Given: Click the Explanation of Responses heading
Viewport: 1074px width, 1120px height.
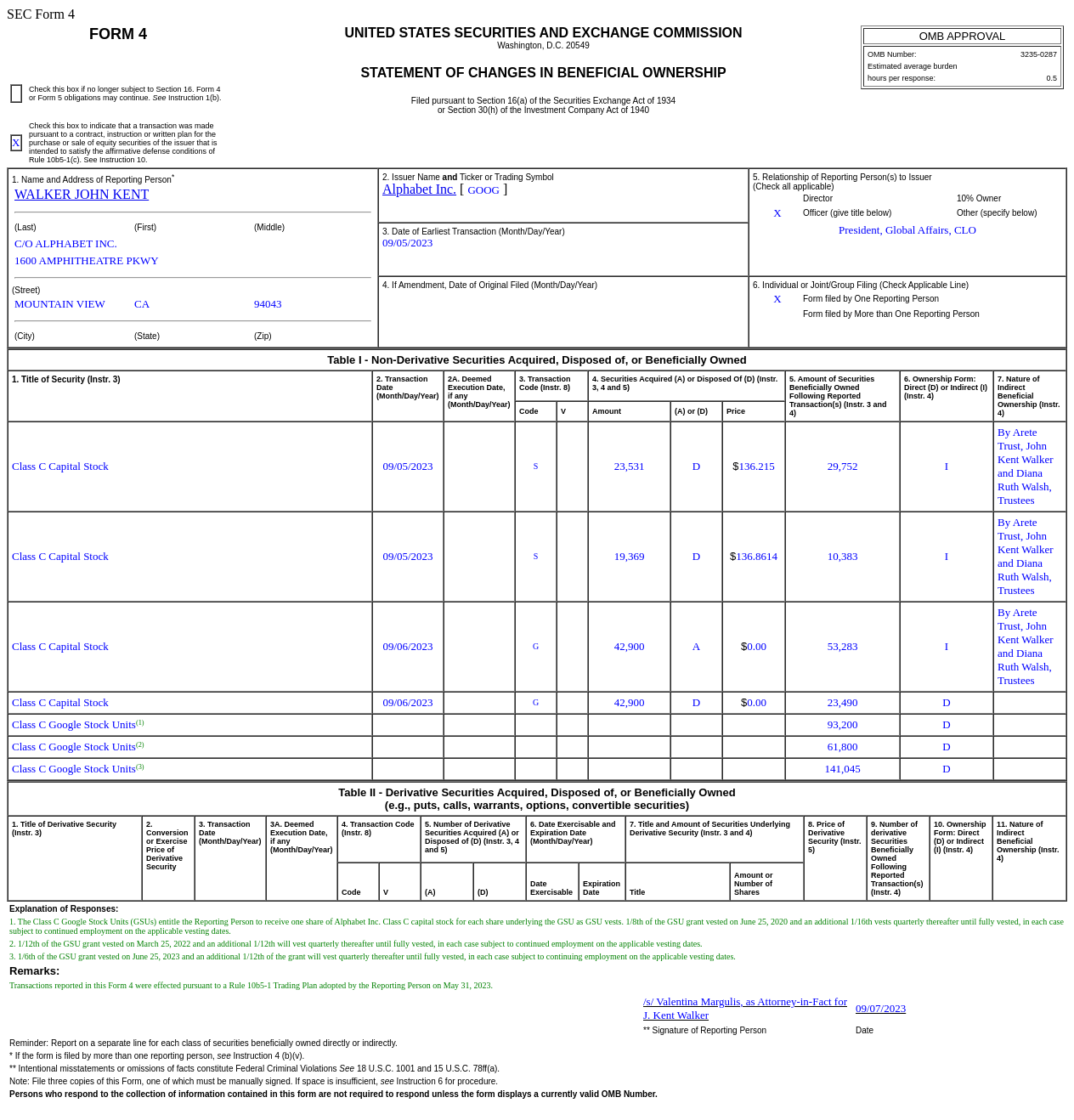Looking at the screenshot, I should click(64, 909).
